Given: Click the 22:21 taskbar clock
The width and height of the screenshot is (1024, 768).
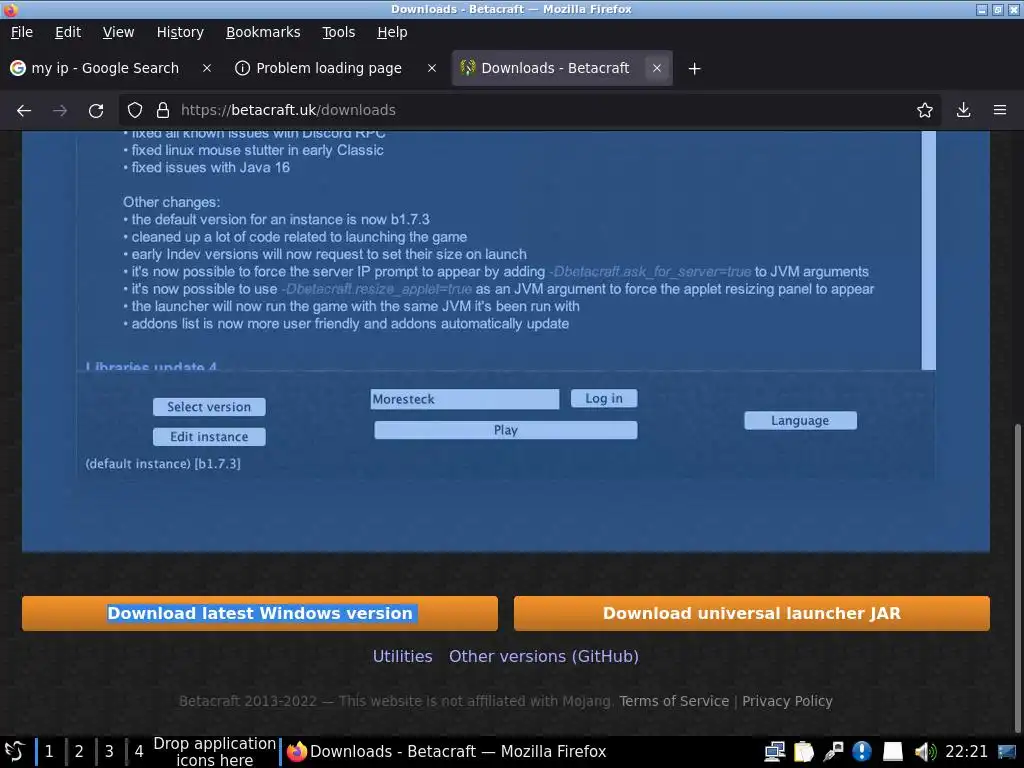Looking at the screenshot, I should pos(967,752).
